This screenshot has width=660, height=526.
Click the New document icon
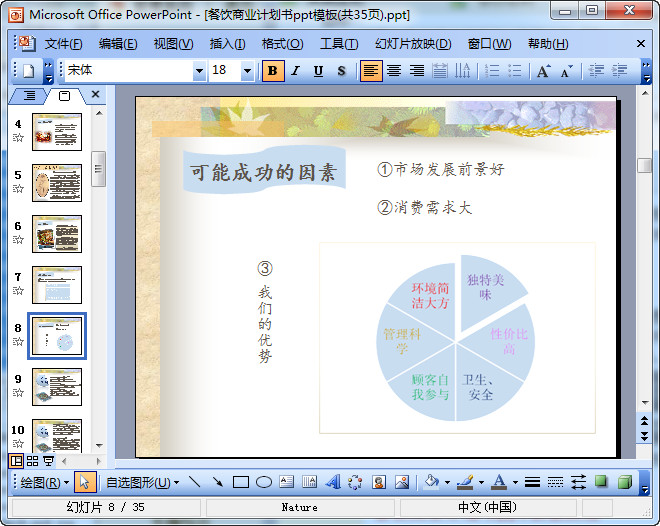(28, 70)
